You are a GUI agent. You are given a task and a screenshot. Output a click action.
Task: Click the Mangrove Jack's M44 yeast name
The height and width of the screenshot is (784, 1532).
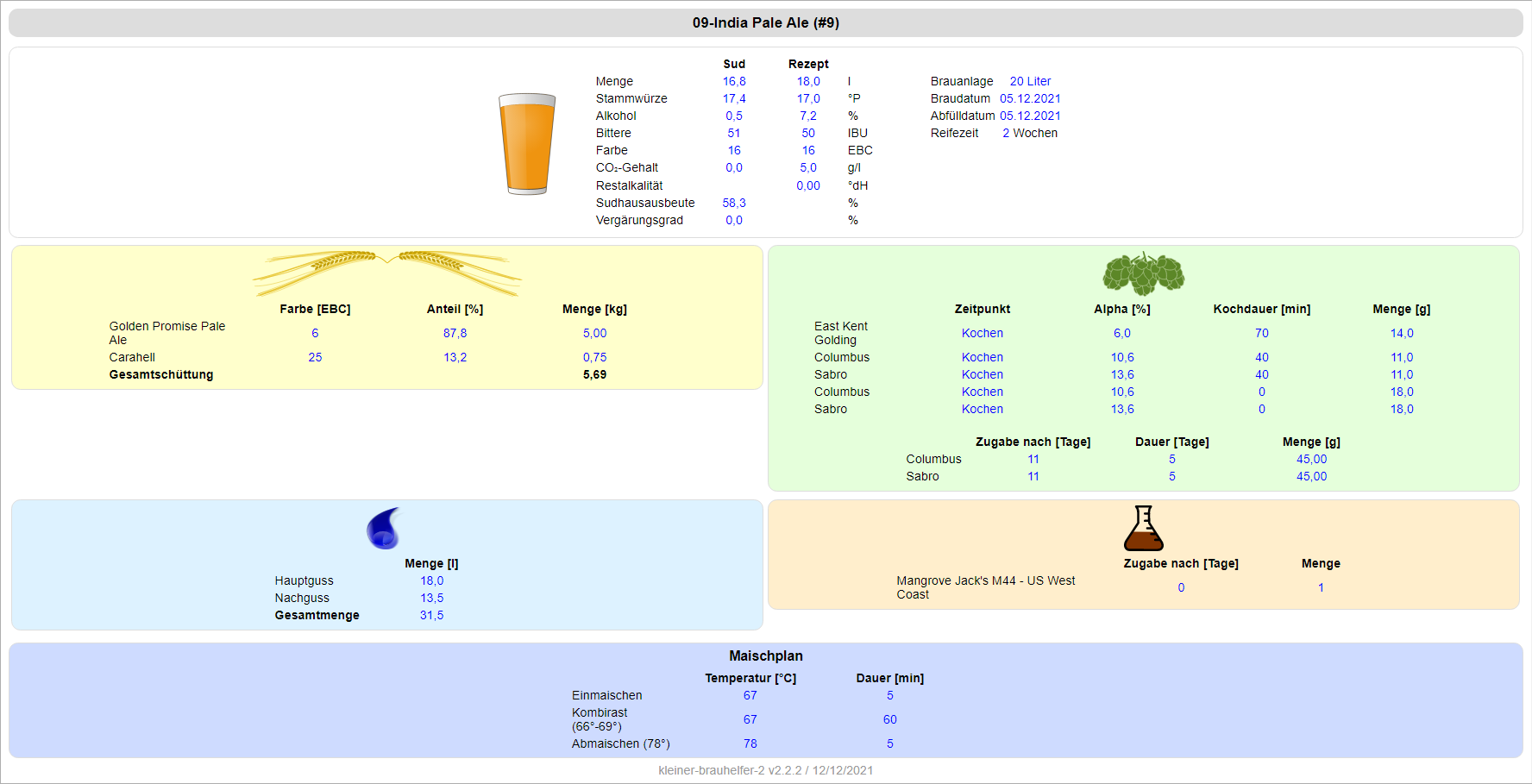coord(985,587)
